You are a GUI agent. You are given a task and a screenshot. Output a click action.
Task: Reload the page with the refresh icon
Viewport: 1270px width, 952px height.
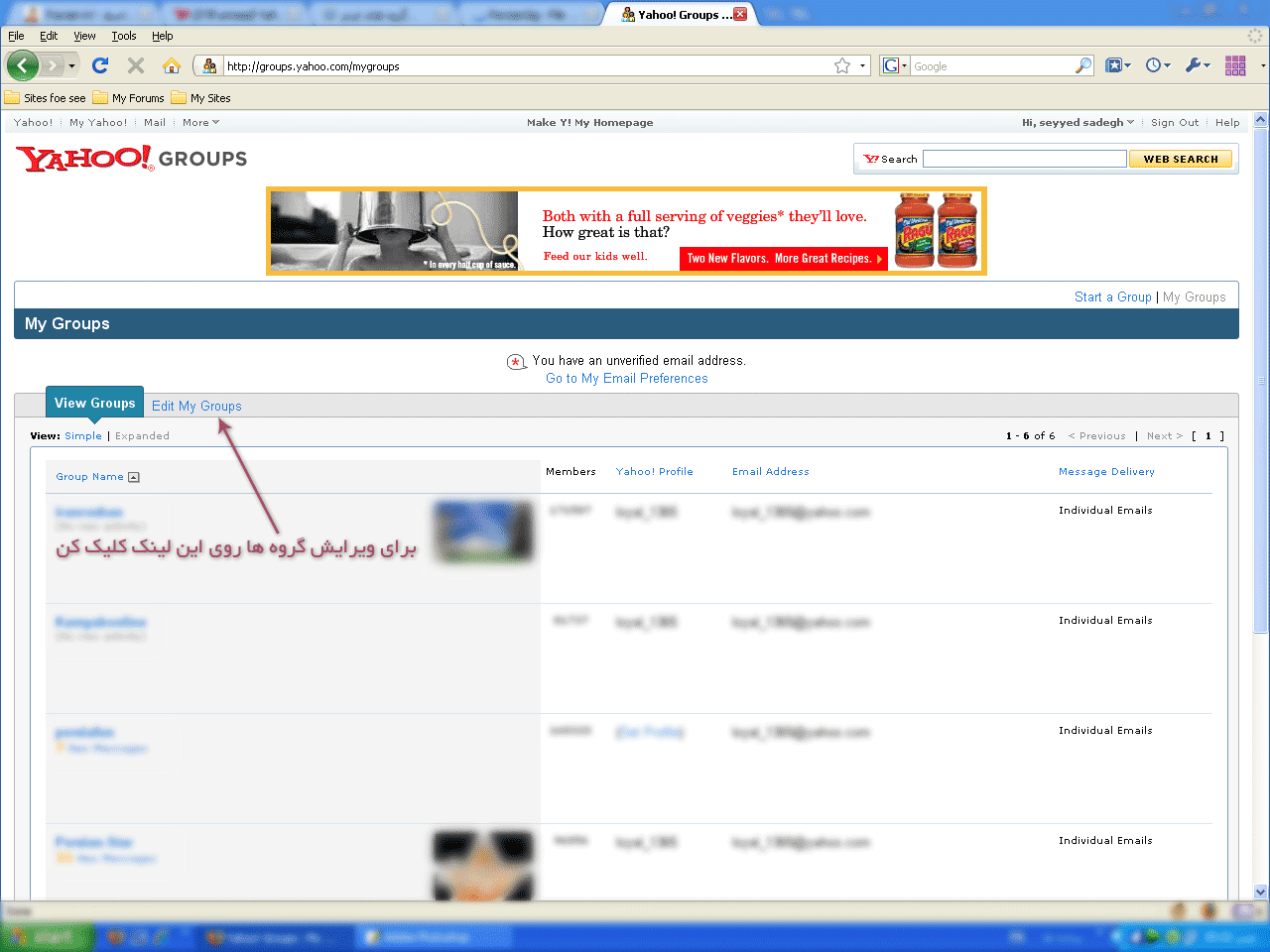click(99, 65)
